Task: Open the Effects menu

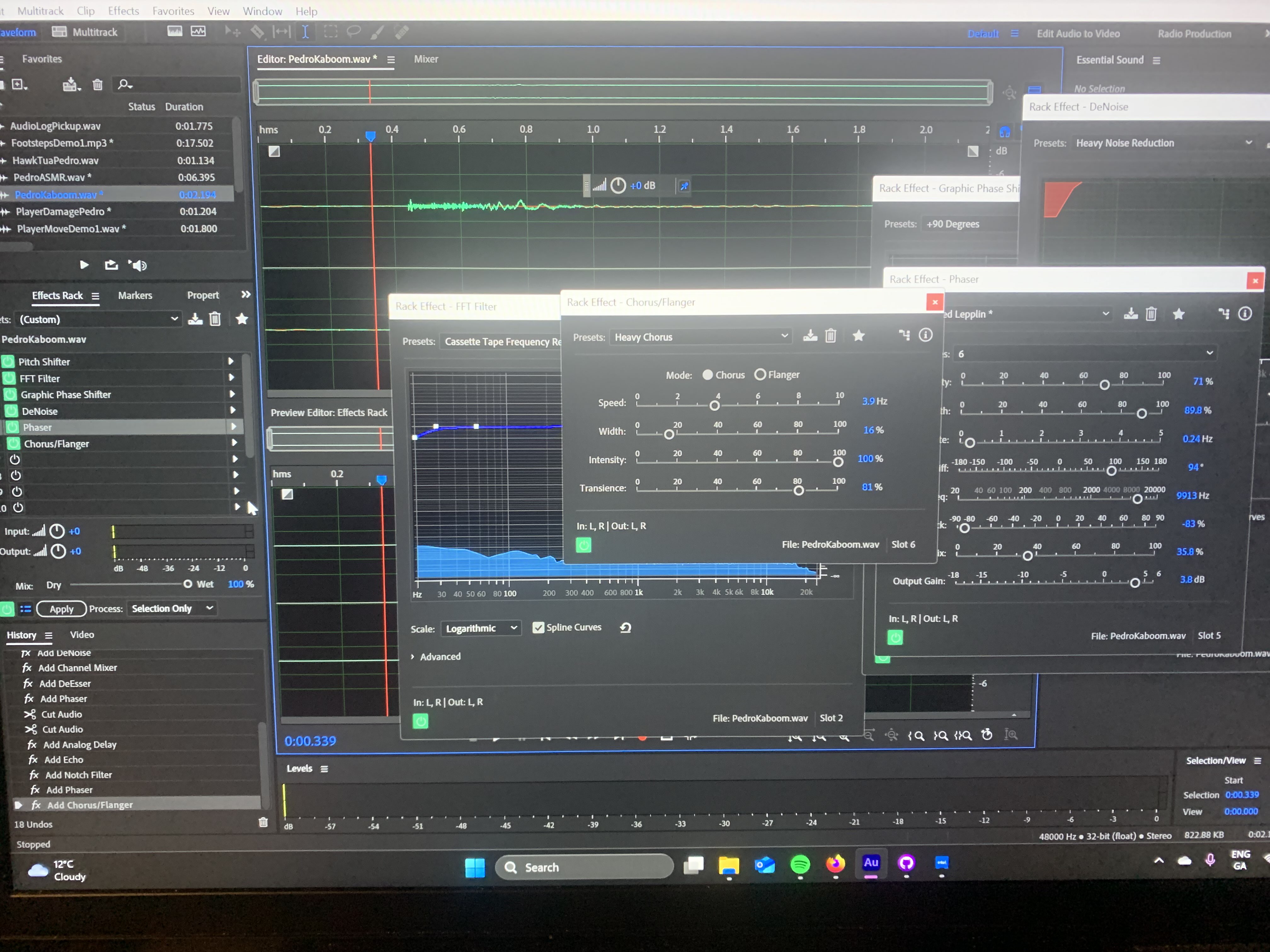Action: coord(123,11)
